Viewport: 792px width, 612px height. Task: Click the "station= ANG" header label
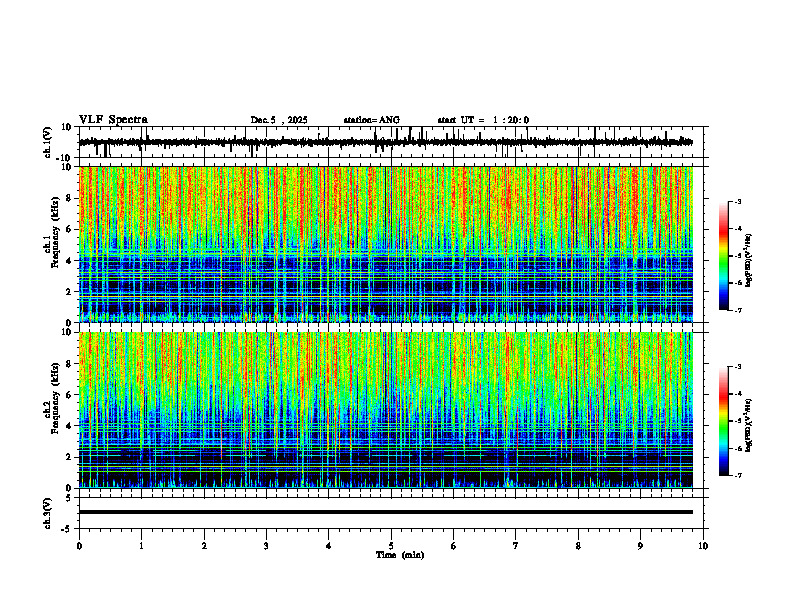tap(371, 120)
